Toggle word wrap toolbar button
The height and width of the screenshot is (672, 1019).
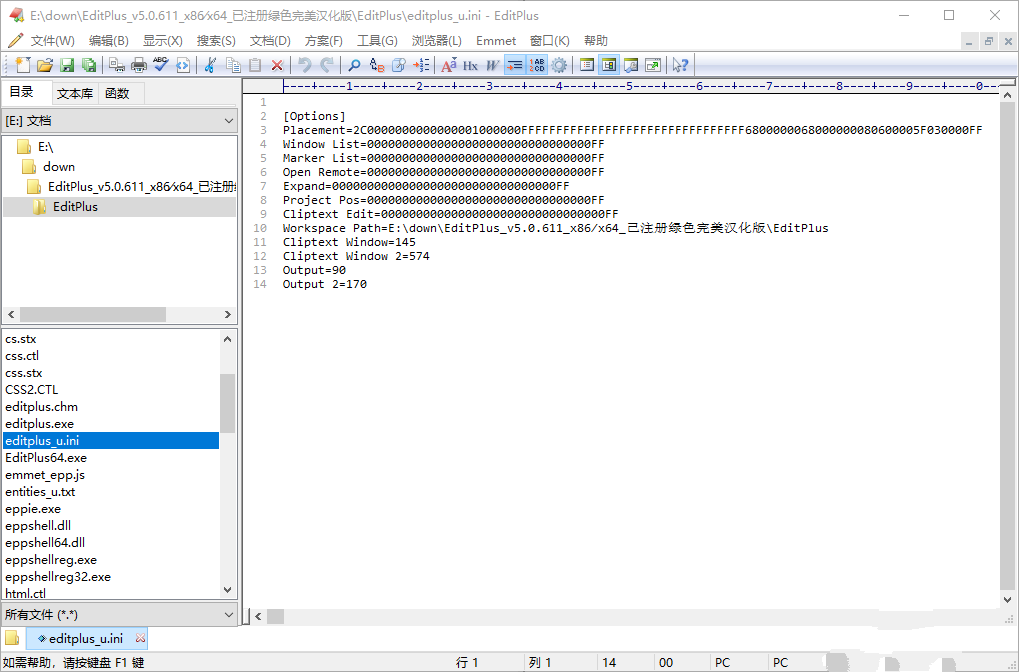514,65
